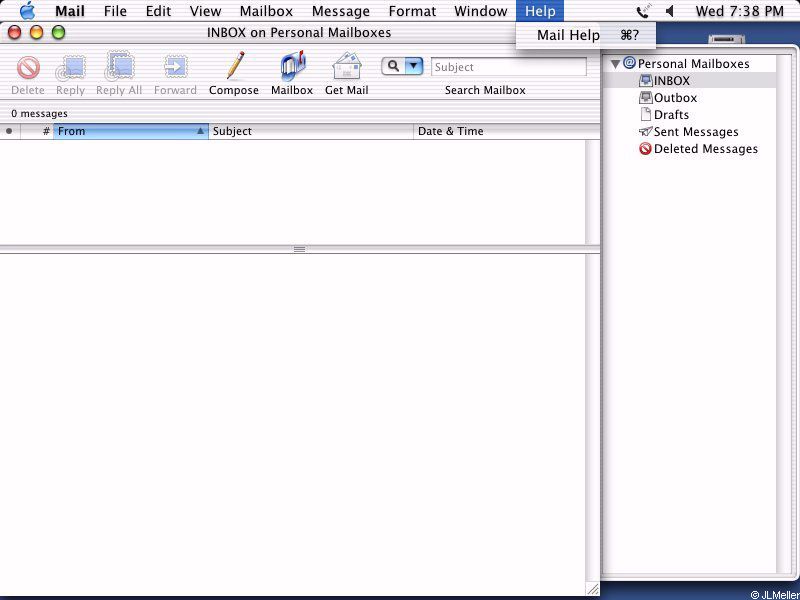Click the window resize corner grip

point(592,589)
